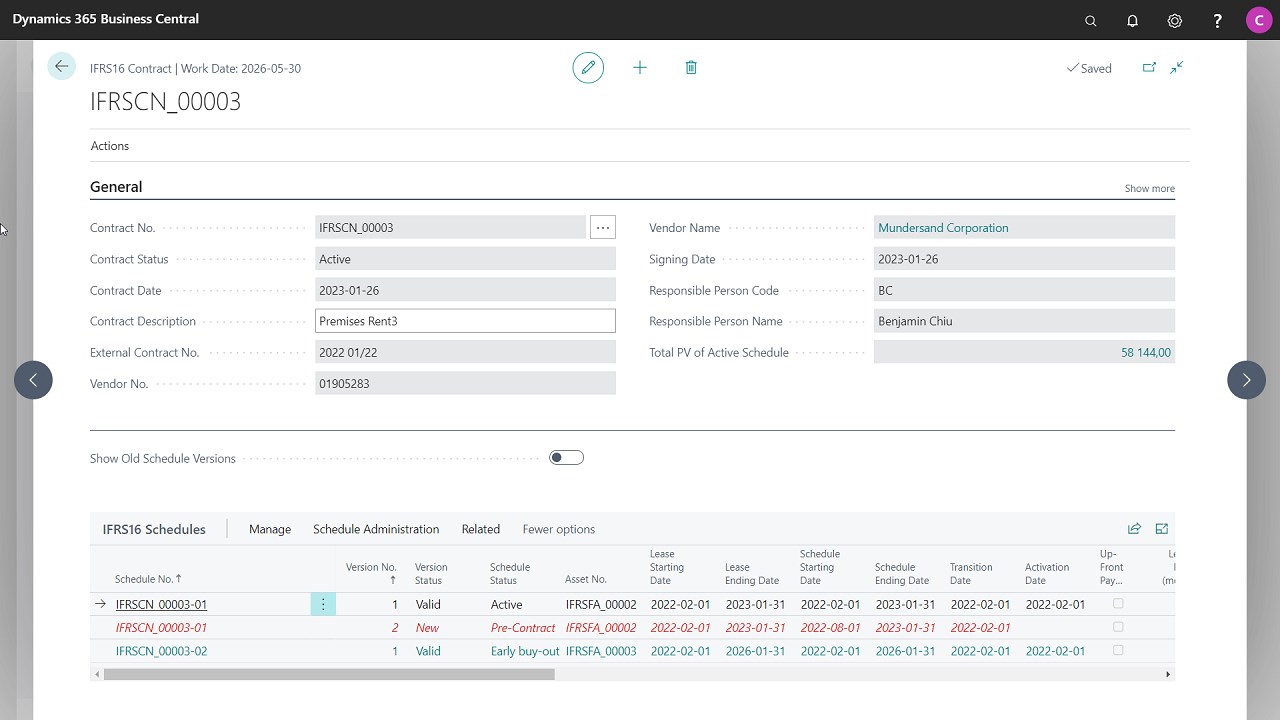The height and width of the screenshot is (720, 1280).
Task: Open Lease Ending Date column header
Action: (x=752, y=573)
